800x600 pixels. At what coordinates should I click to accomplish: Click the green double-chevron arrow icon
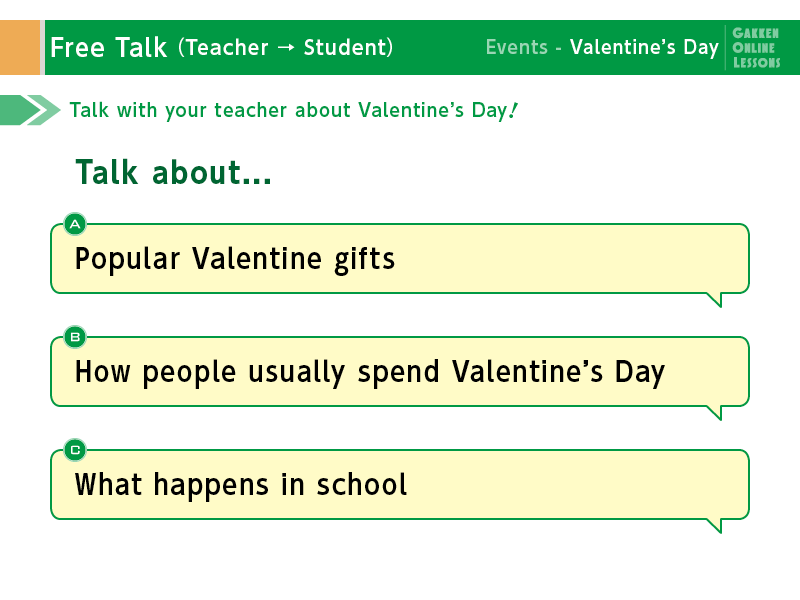tap(30, 110)
